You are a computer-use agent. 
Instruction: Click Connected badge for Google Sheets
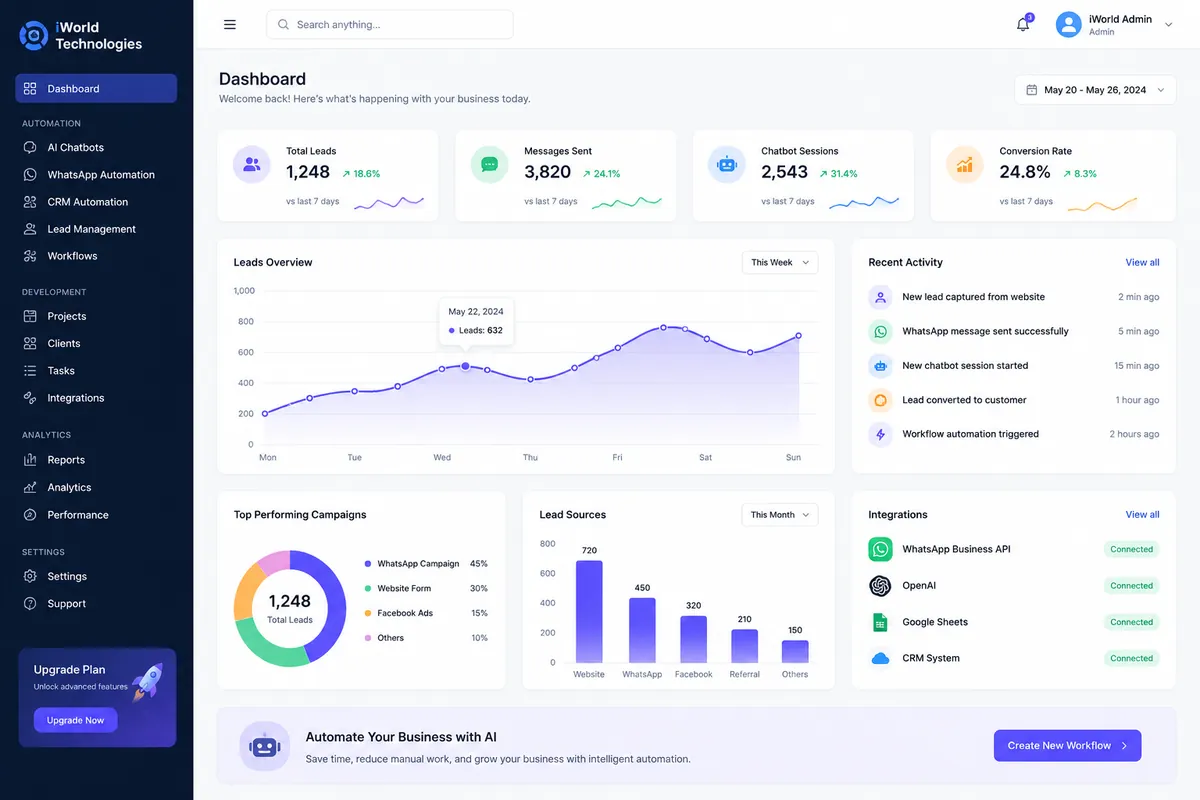pyautogui.click(x=1131, y=622)
